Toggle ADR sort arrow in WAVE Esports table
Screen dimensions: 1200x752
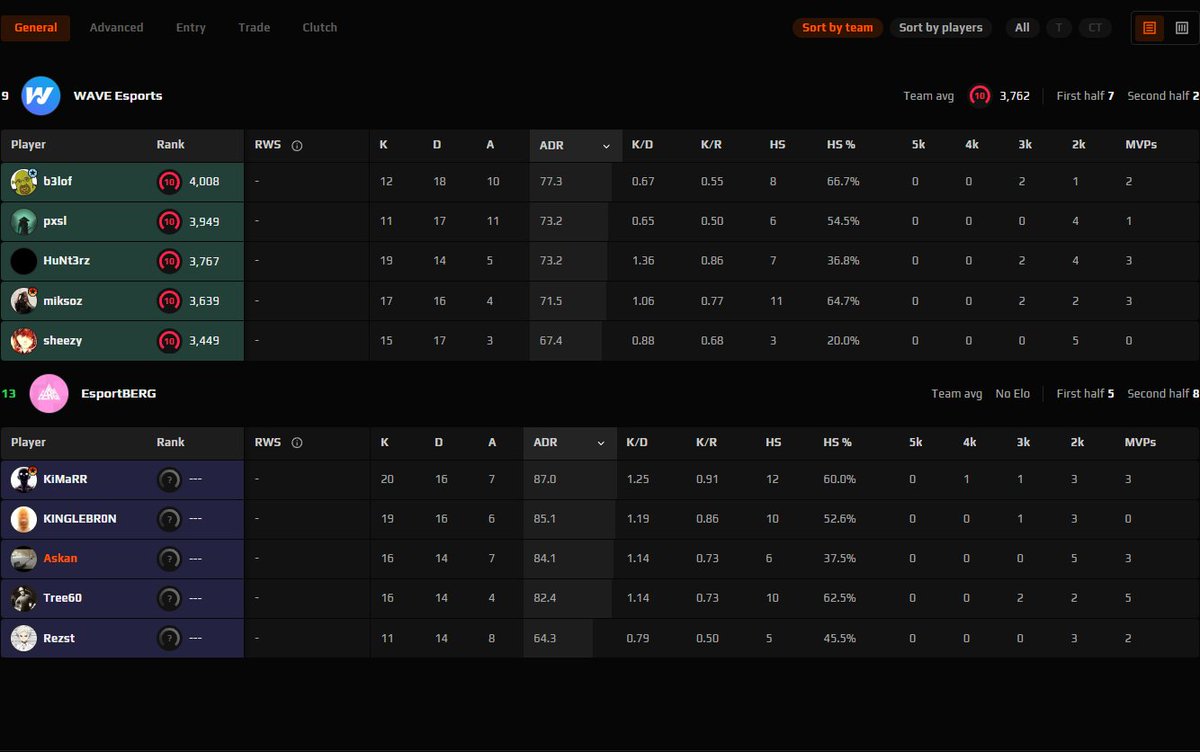point(606,146)
